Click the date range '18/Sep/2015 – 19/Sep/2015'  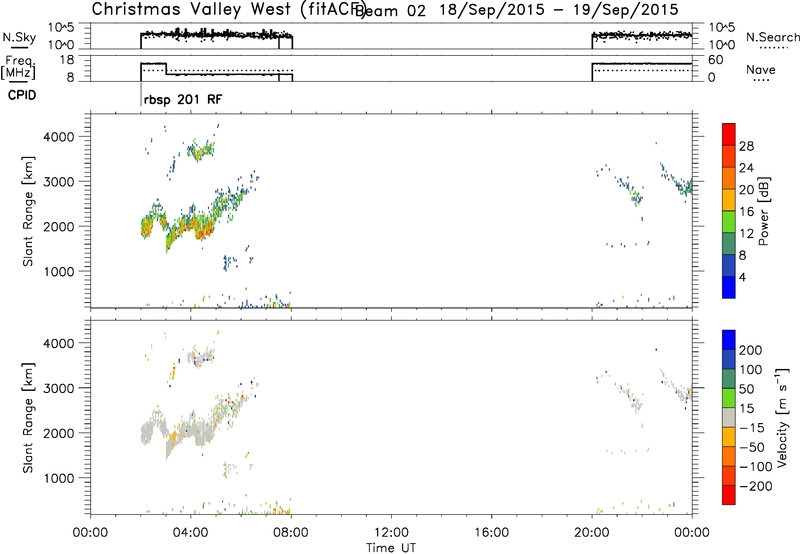[x=559, y=10]
